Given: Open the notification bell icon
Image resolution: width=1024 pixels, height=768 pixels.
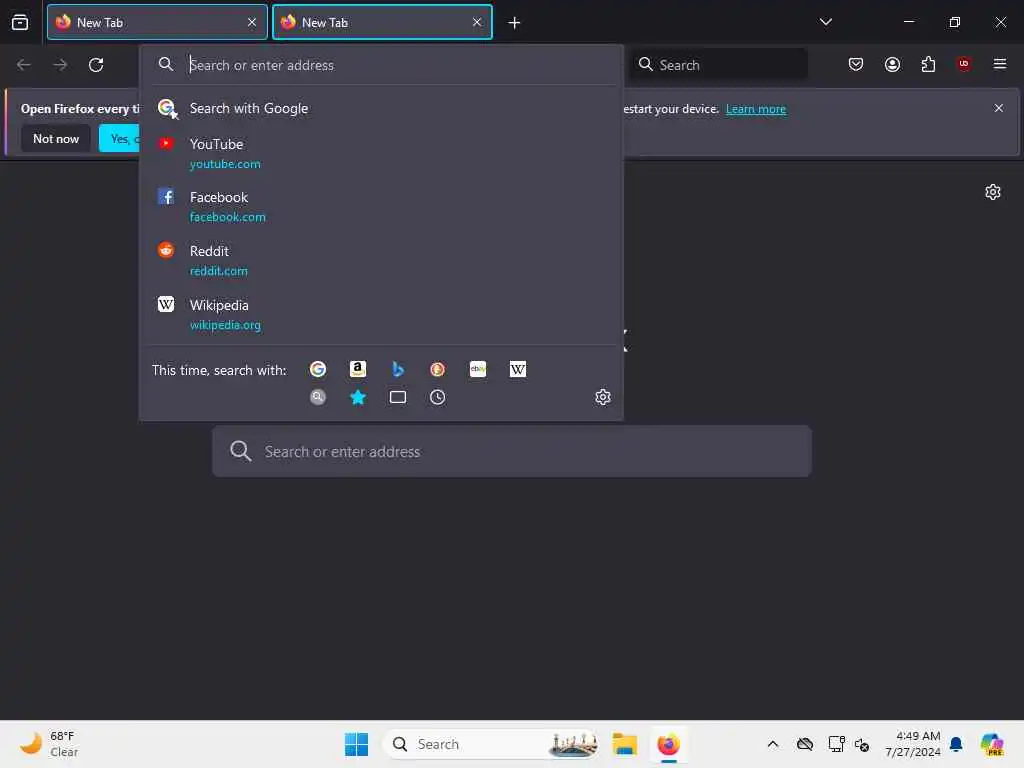Looking at the screenshot, I should click(956, 744).
